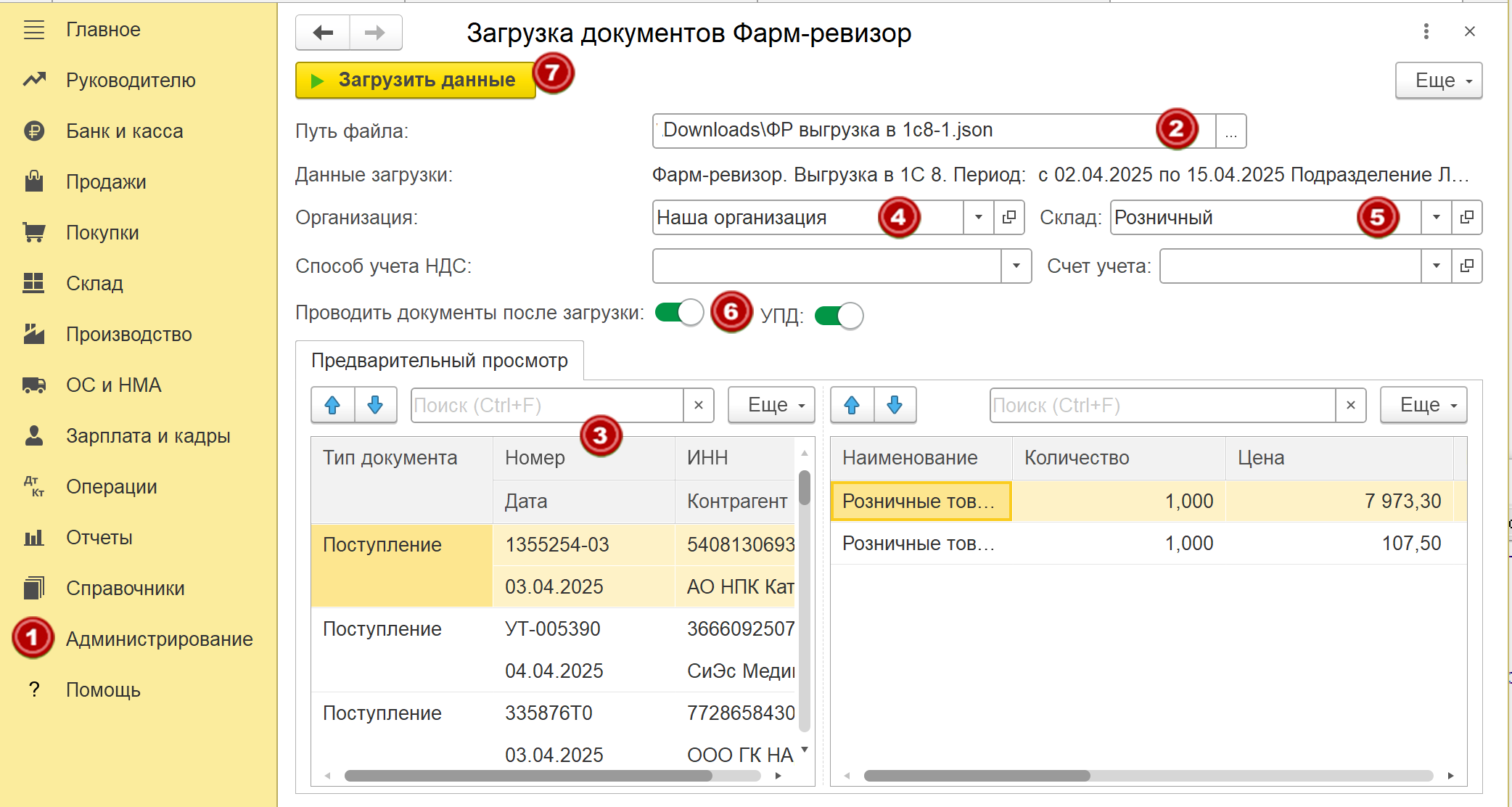The width and height of the screenshot is (1512, 807).
Task: Open the top Еще dropdown menu
Action: [x=1439, y=80]
